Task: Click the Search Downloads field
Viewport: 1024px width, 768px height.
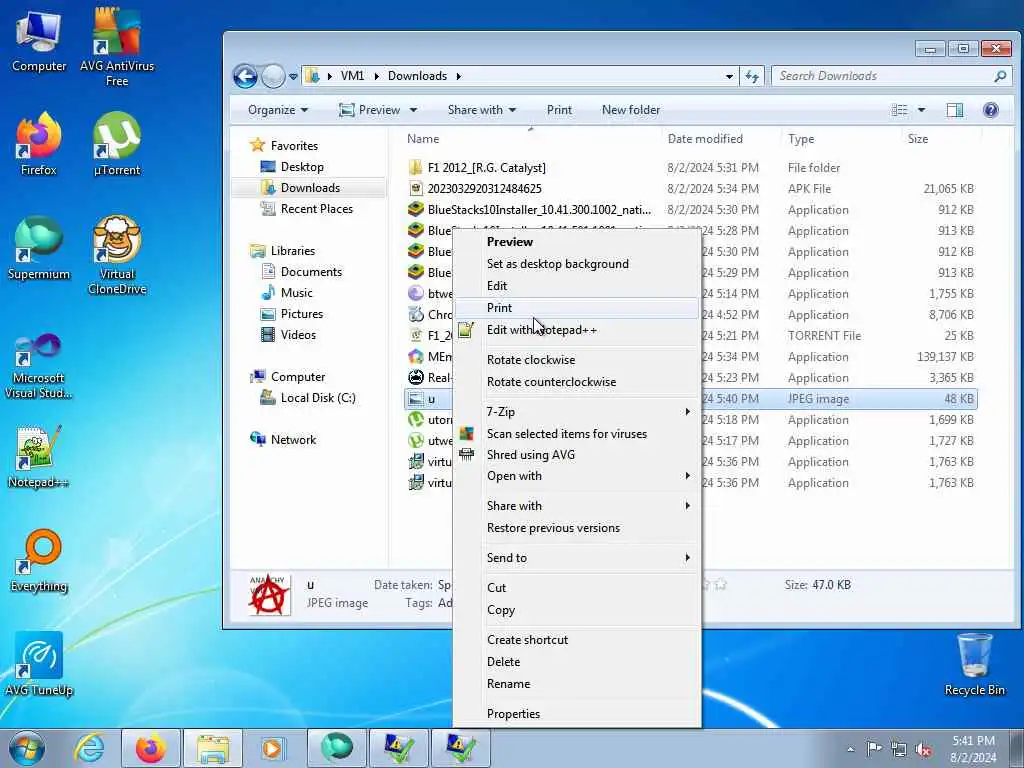Action: [x=891, y=76]
